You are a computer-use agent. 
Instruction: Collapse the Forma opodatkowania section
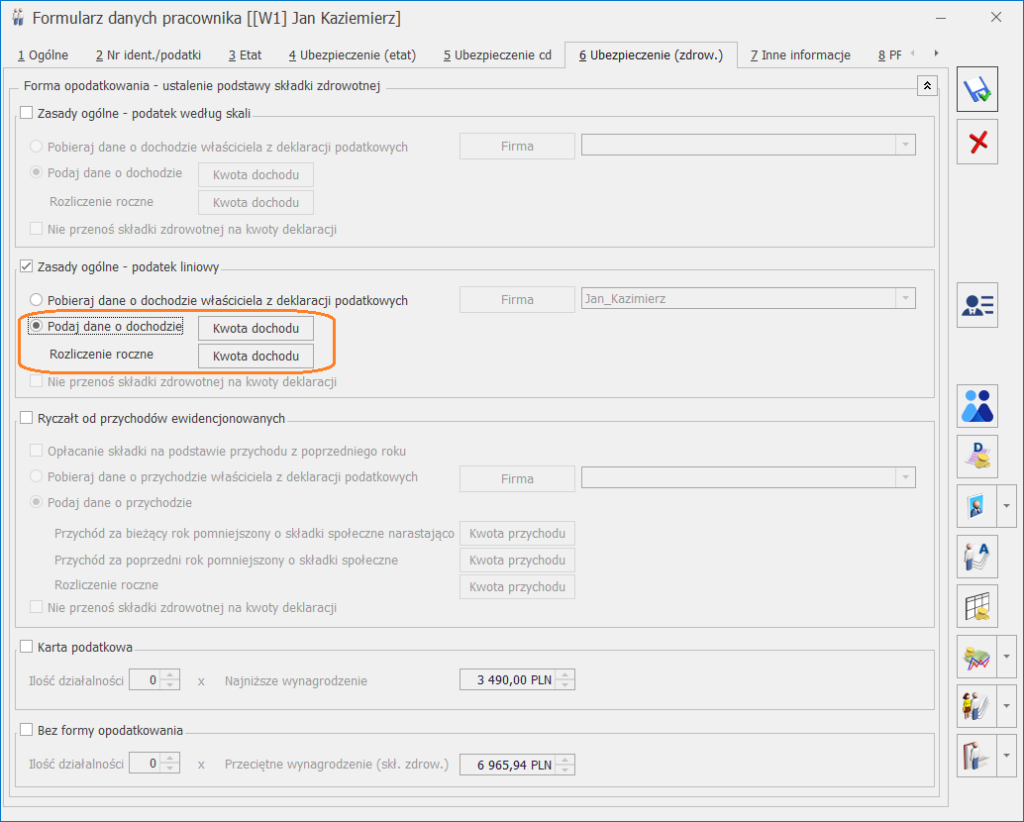(928, 87)
